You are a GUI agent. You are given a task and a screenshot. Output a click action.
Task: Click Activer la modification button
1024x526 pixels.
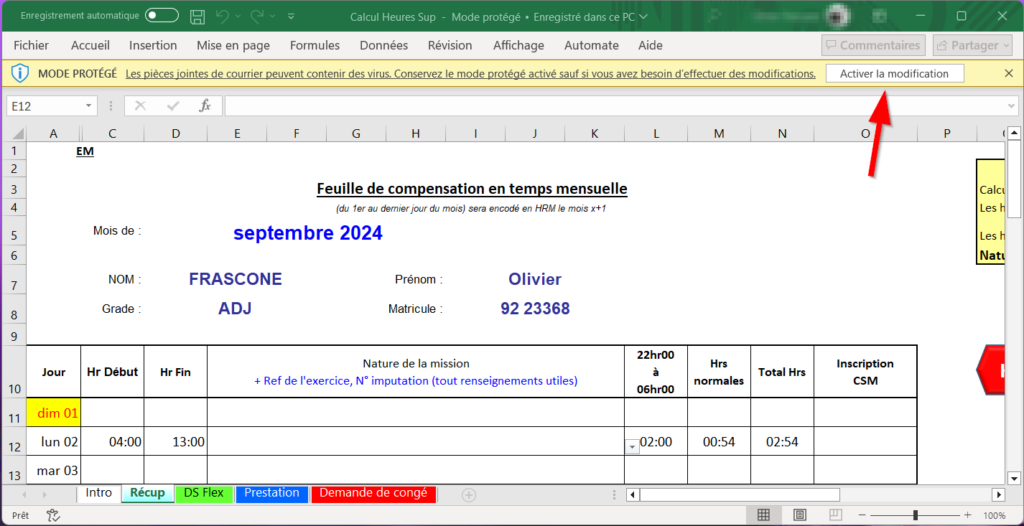(894, 74)
